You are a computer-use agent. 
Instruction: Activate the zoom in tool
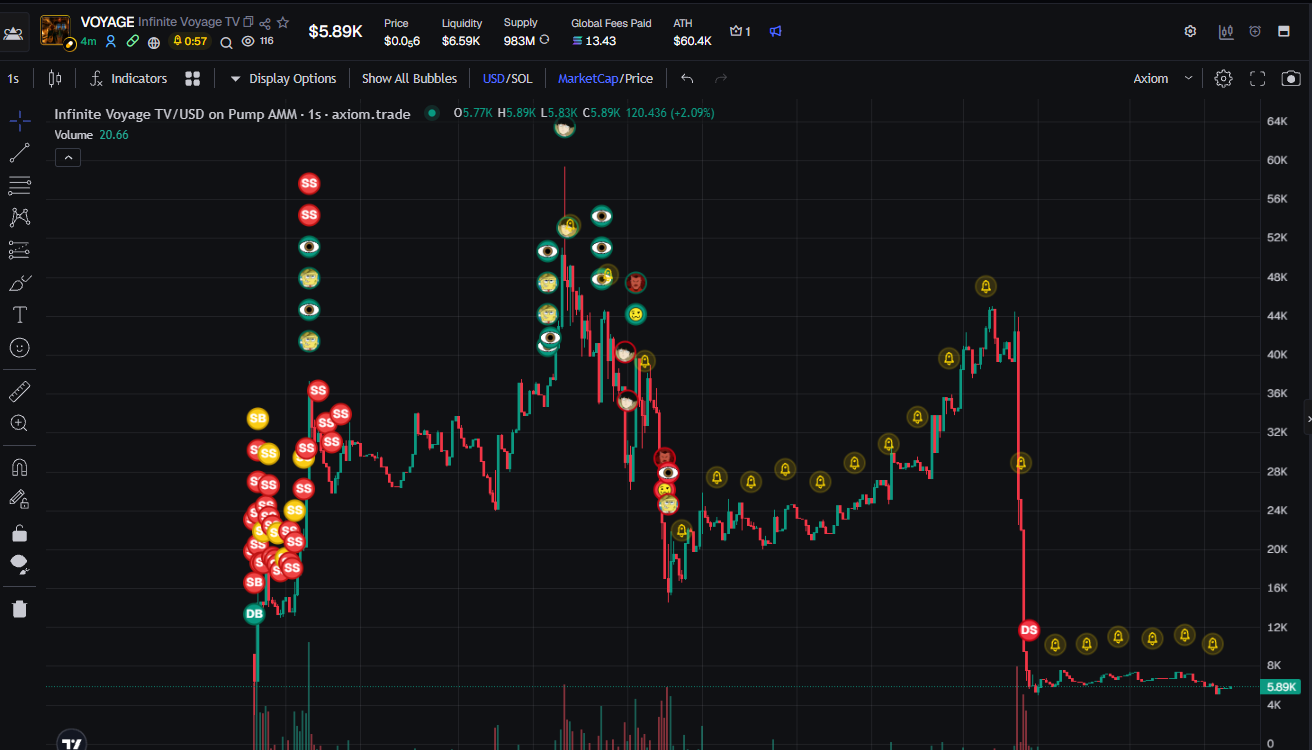pos(19,423)
